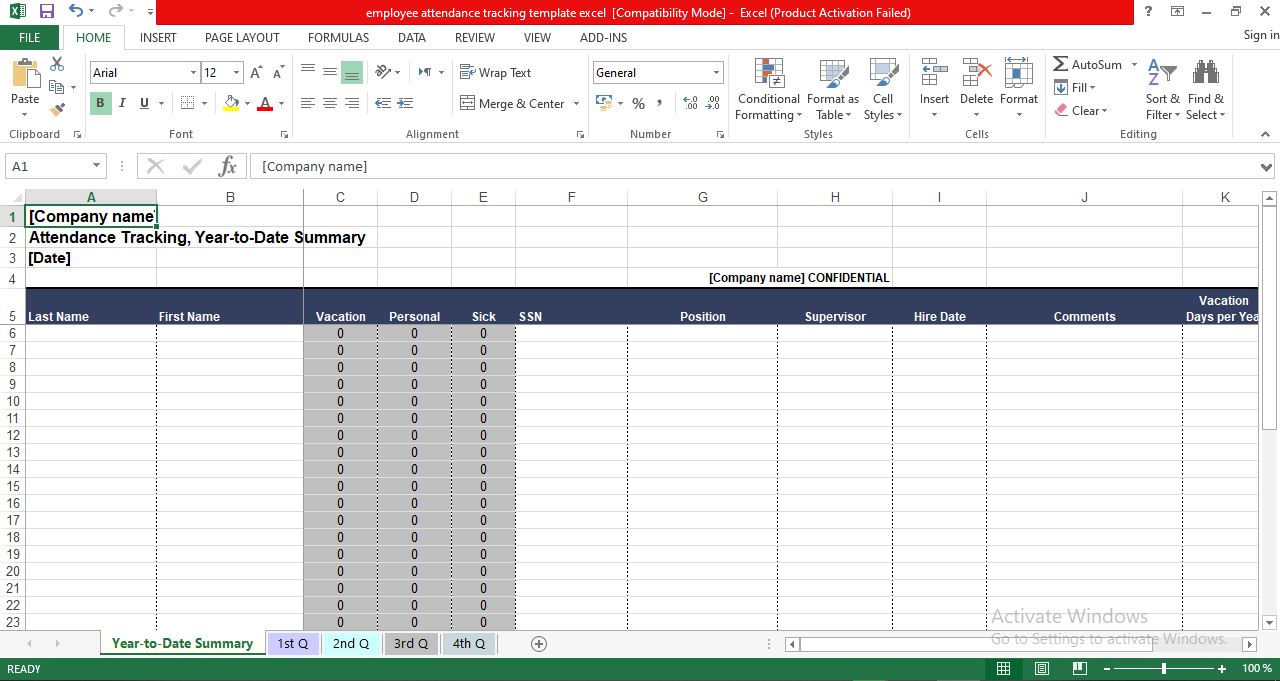
Task: Toggle Italic formatting
Action: pos(122,103)
